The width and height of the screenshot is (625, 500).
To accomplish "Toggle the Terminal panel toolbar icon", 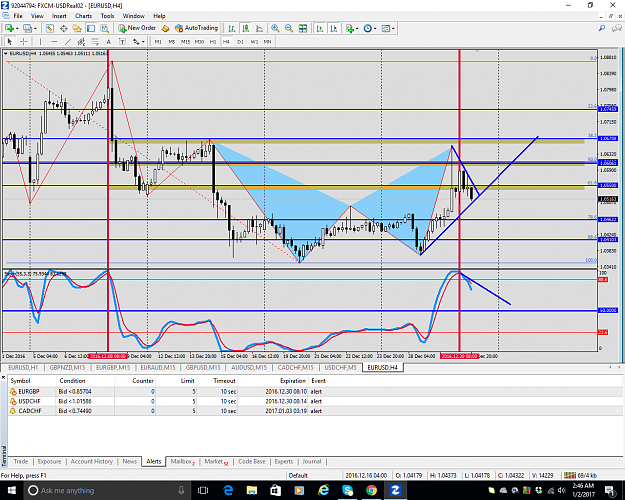I will click(x=91, y=28).
